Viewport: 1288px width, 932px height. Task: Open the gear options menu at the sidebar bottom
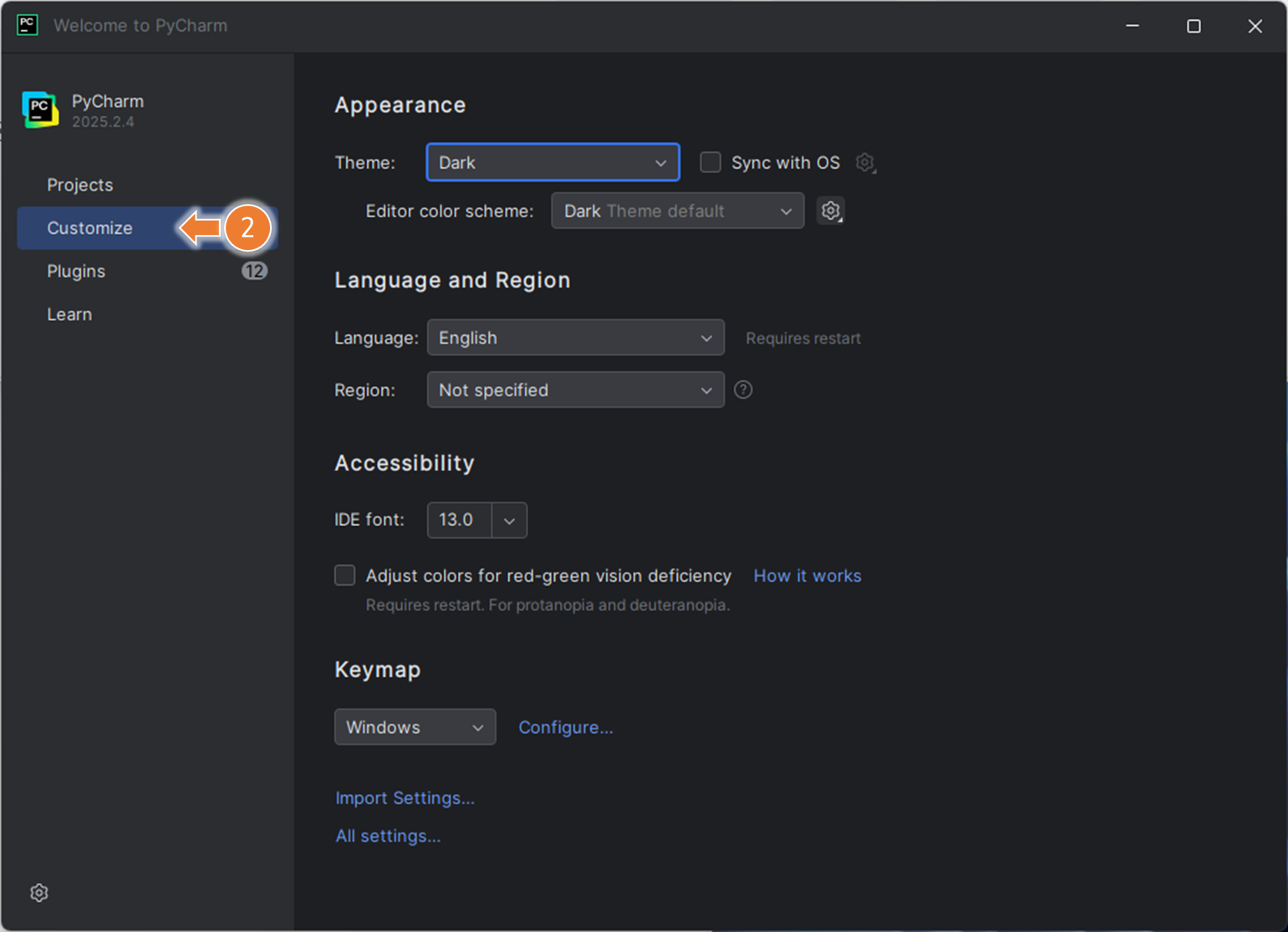click(x=39, y=893)
